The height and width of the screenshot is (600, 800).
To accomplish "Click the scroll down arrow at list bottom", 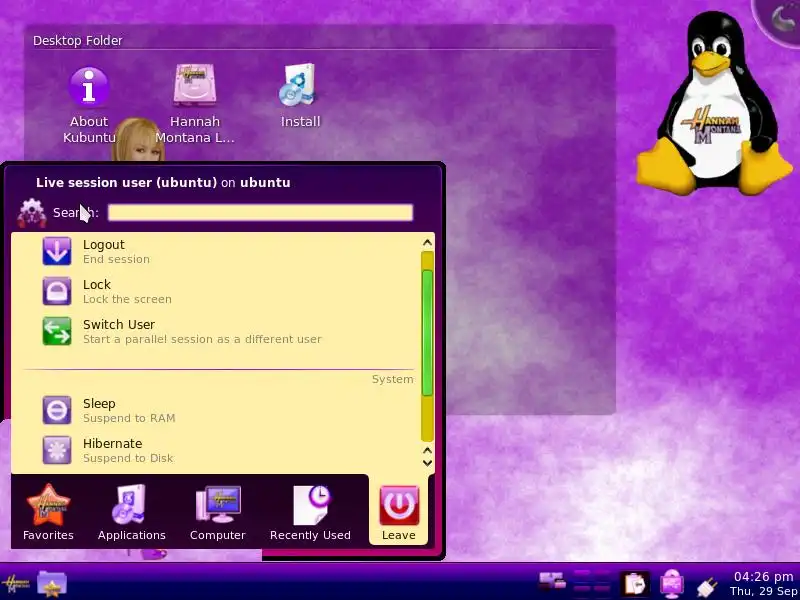I will tap(428, 463).
